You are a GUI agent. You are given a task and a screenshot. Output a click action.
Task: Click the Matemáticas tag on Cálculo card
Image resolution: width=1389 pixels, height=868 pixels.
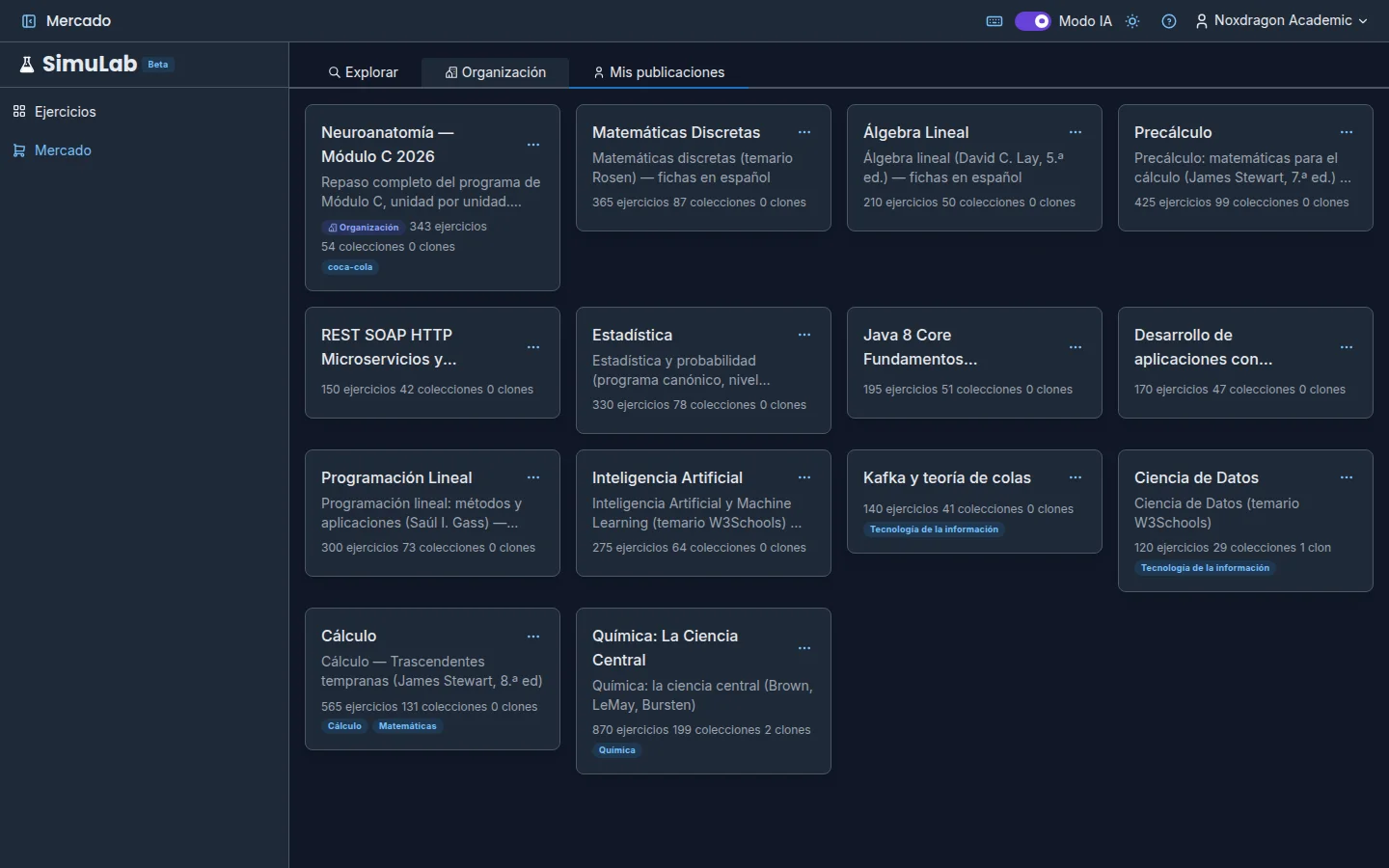click(x=408, y=726)
